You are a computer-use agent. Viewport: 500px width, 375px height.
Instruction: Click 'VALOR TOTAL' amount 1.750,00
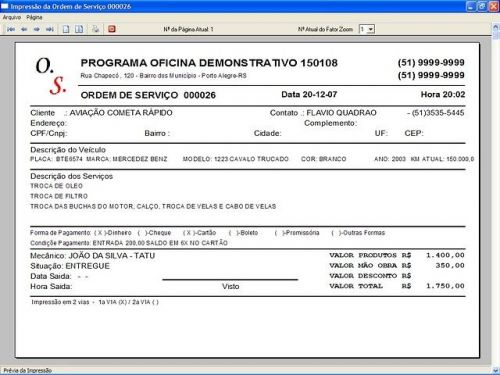(x=445, y=286)
